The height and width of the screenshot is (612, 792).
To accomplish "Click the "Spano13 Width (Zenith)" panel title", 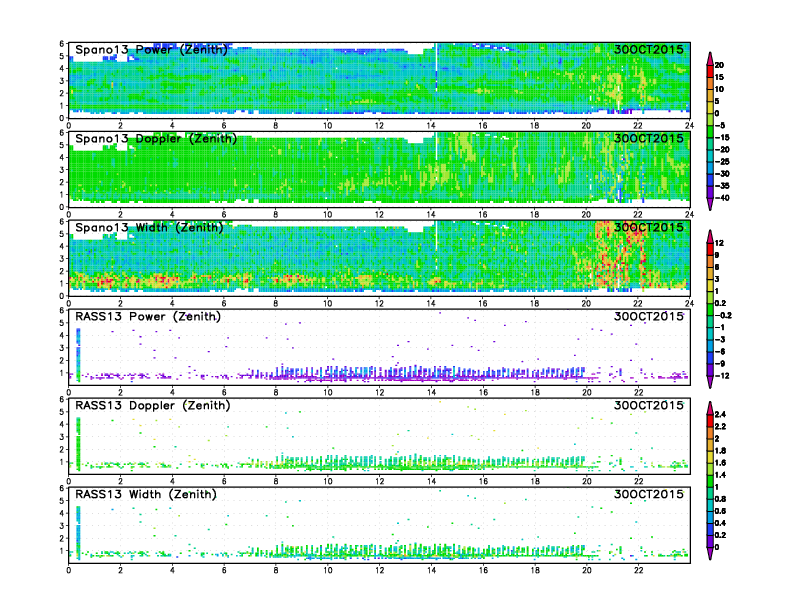I will click(150, 227).
